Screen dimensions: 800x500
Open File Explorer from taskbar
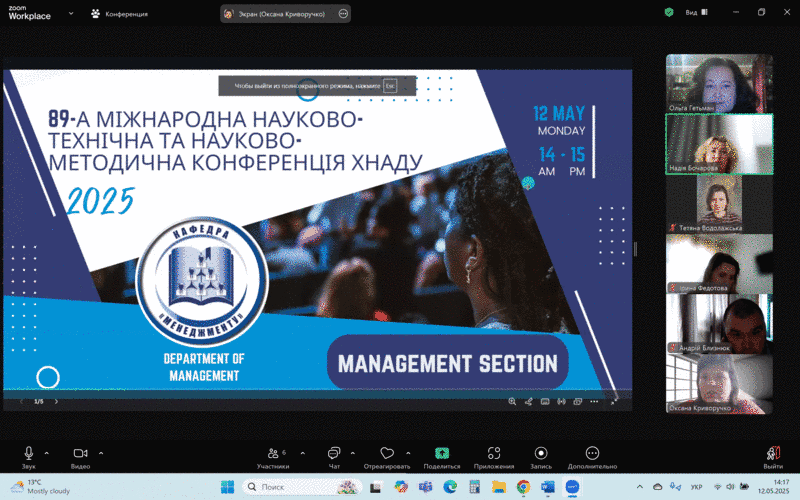click(x=498, y=487)
